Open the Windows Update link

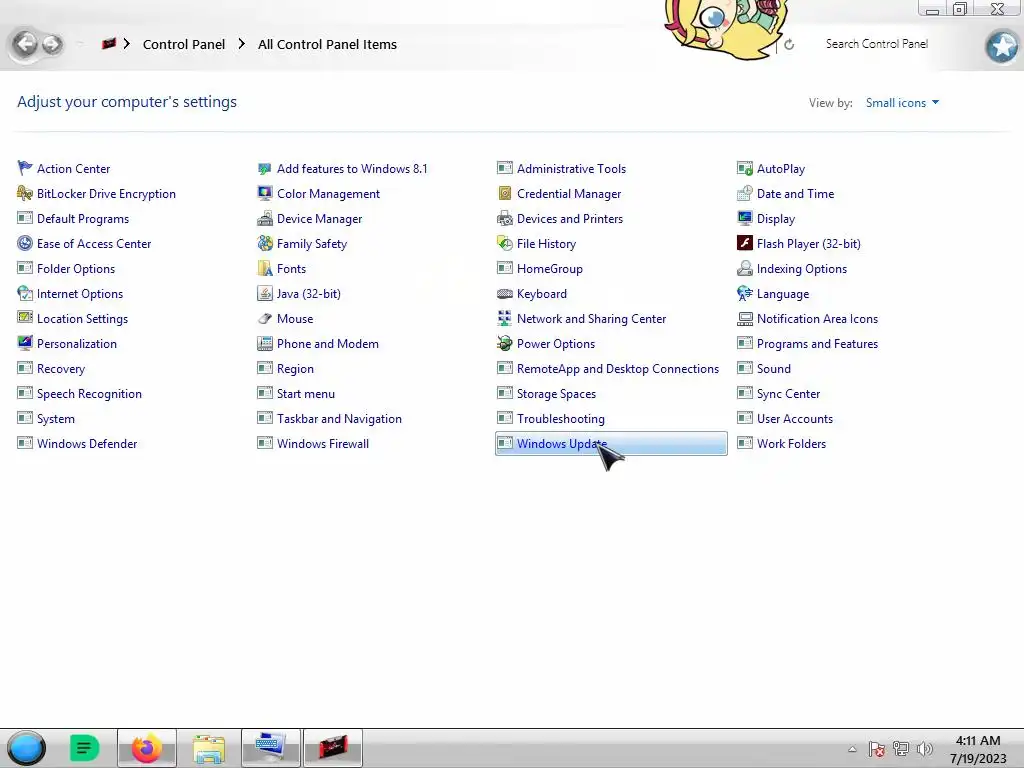click(562, 443)
